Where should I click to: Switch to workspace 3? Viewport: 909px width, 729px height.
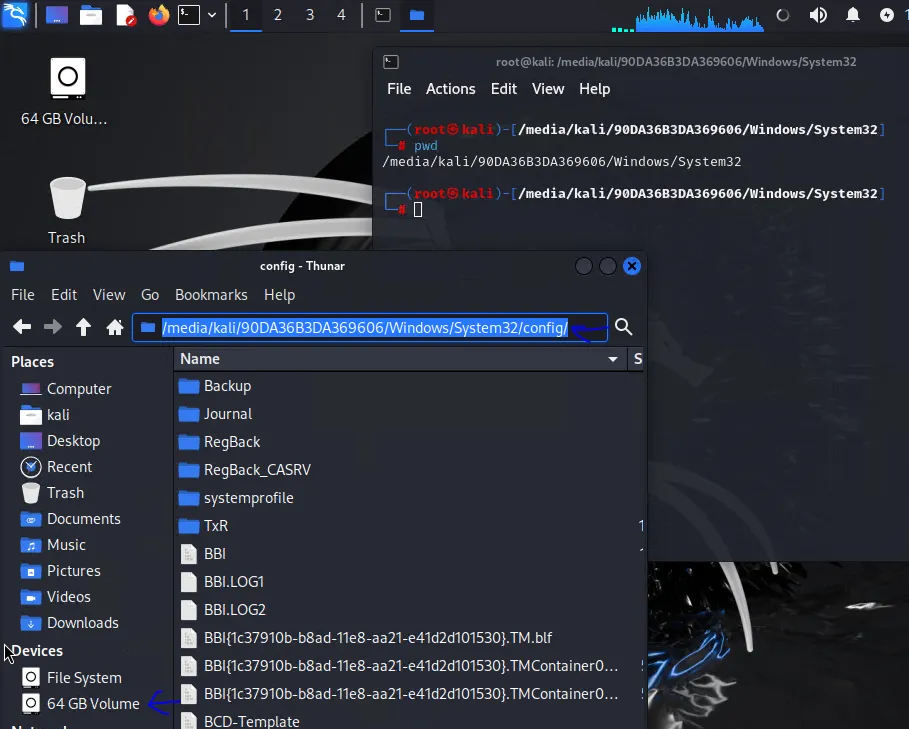pos(310,15)
